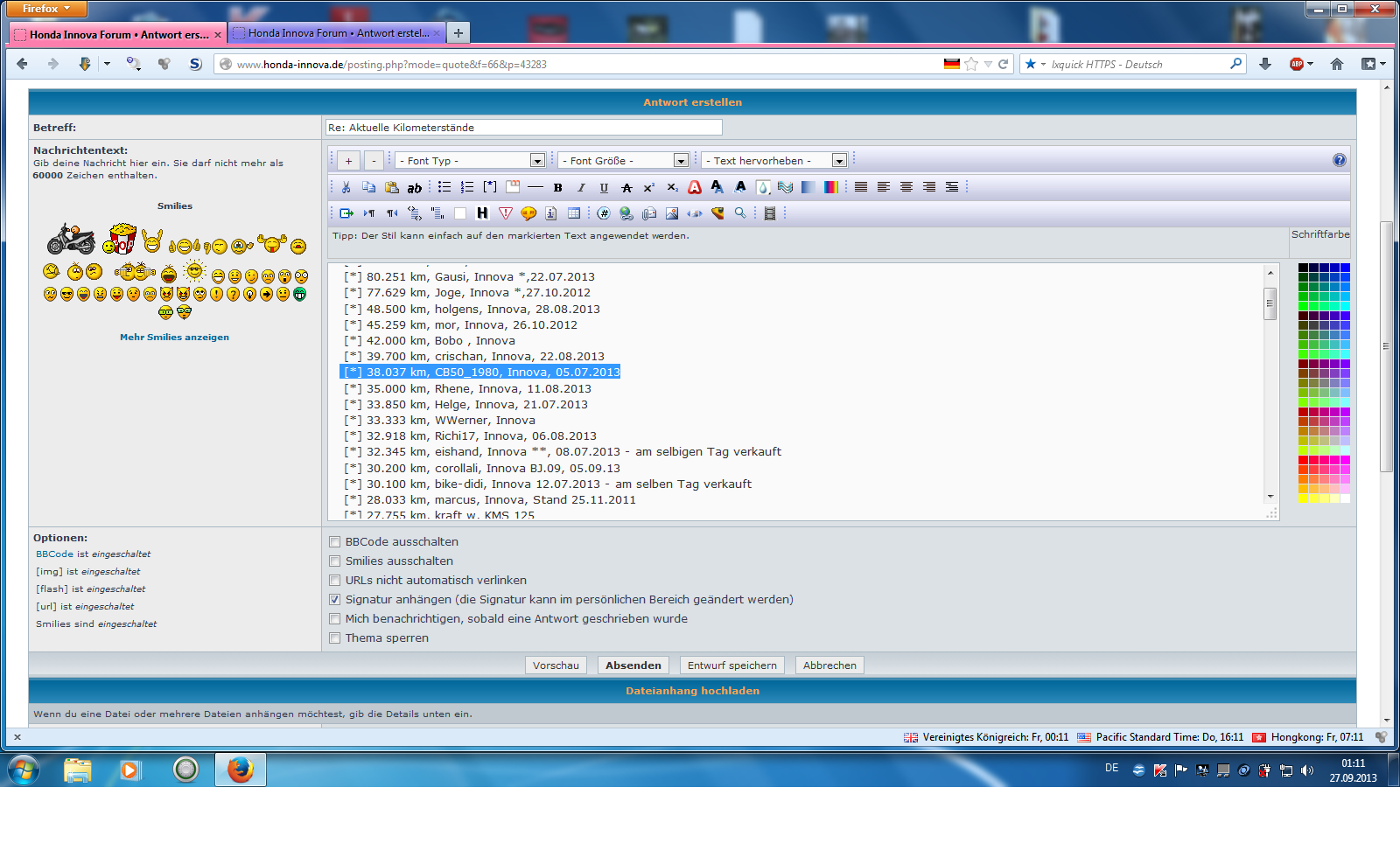
Task: Insert a table using the table icon
Action: 574,213
